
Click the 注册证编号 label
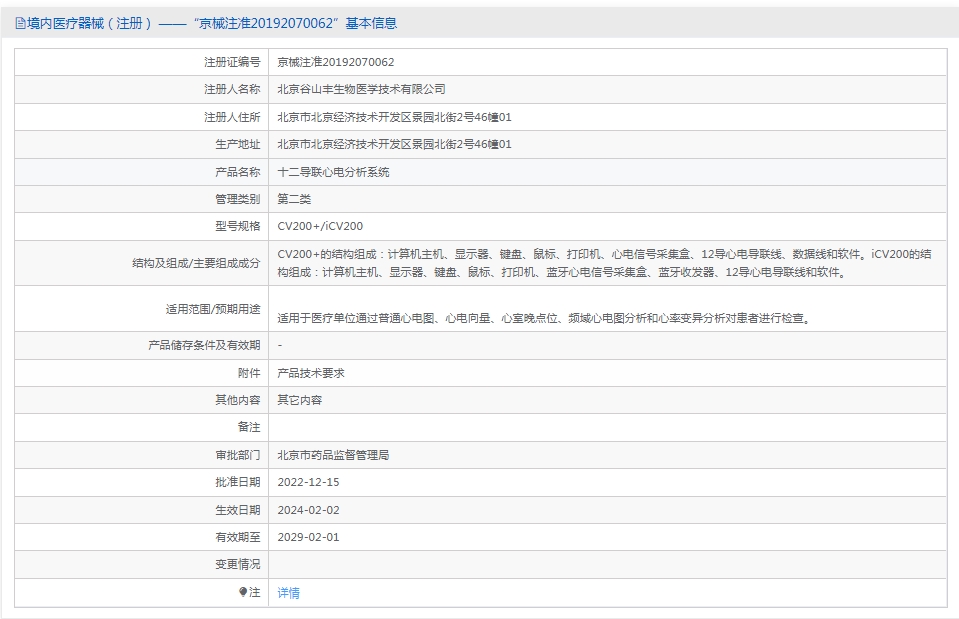[x=232, y=62]
